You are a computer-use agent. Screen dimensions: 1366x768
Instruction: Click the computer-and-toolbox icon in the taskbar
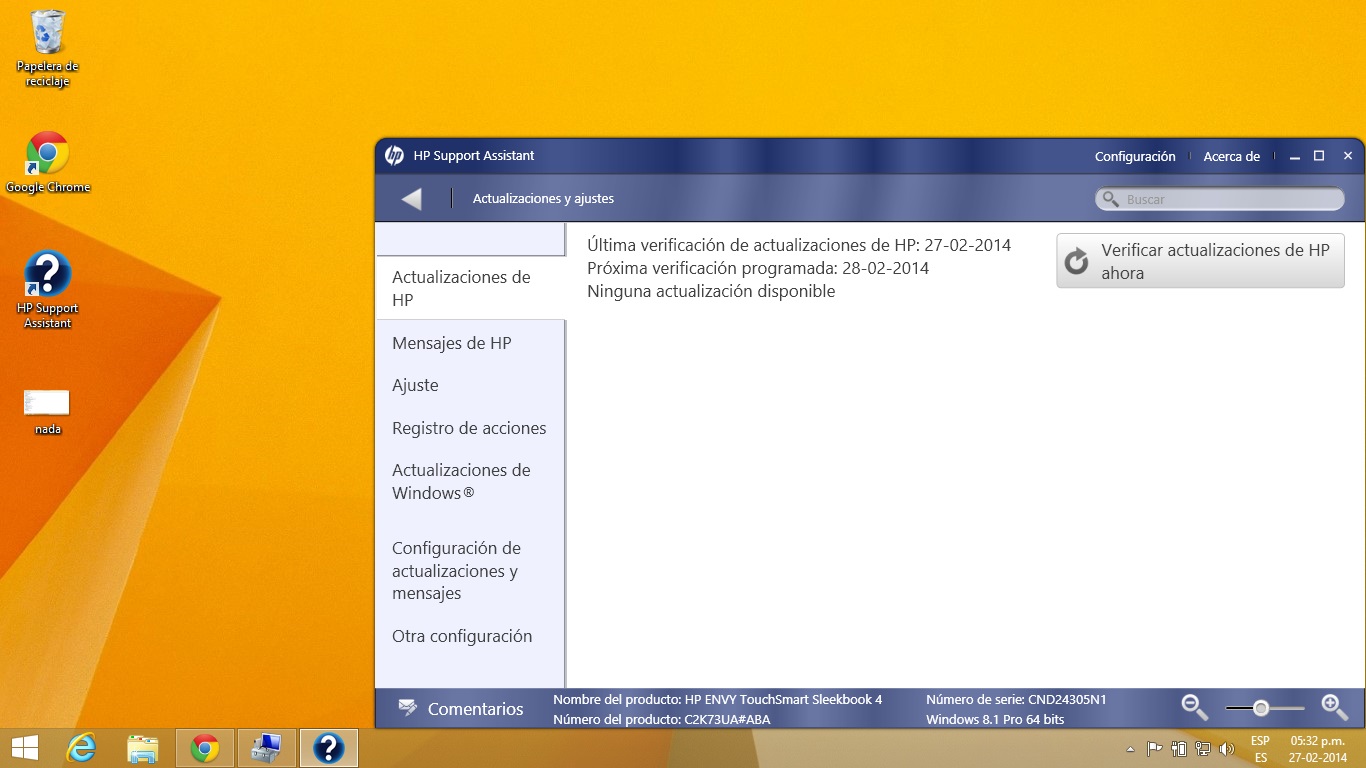[x=267, y=748]
